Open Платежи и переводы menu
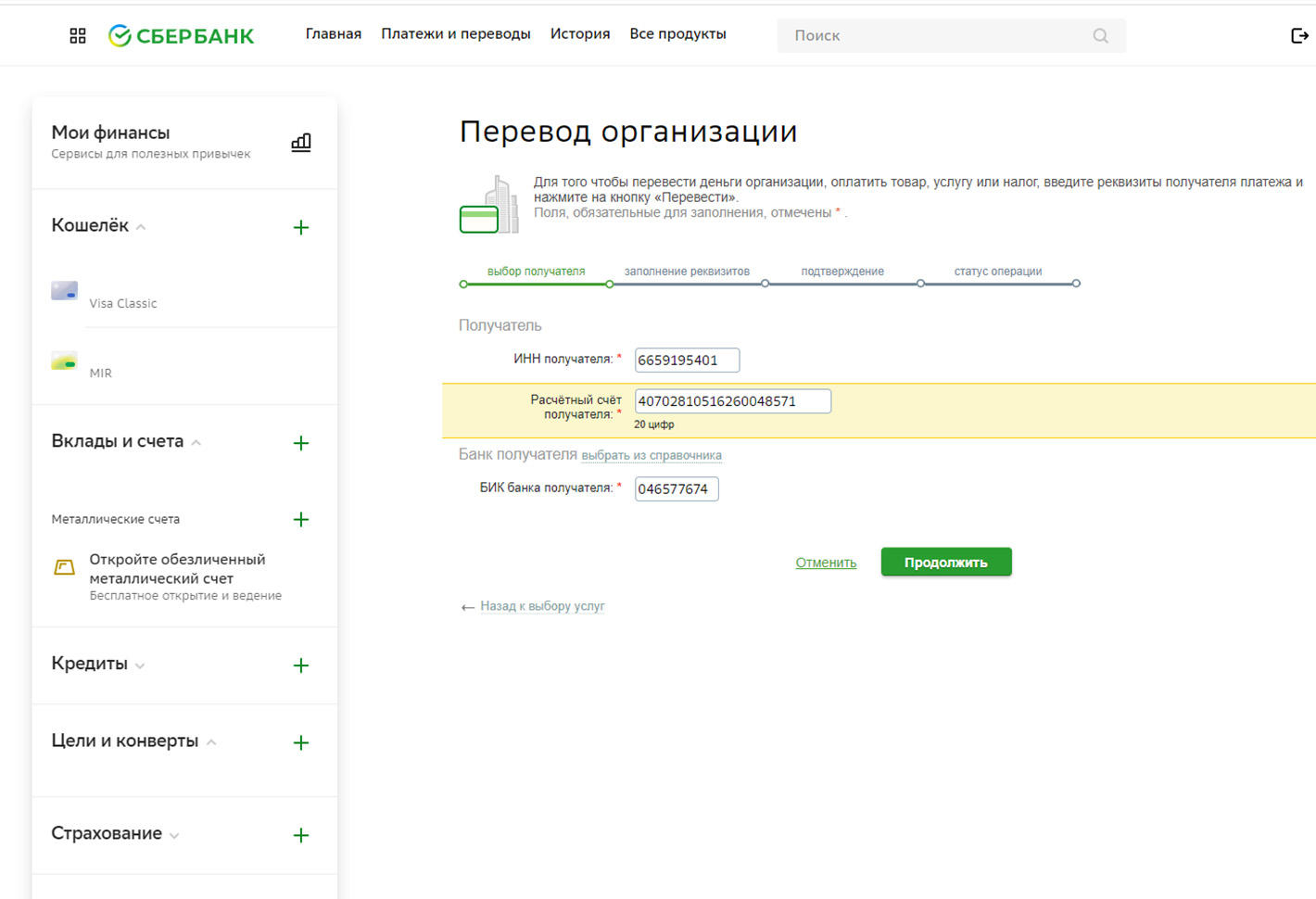 (x=456, y=34)
